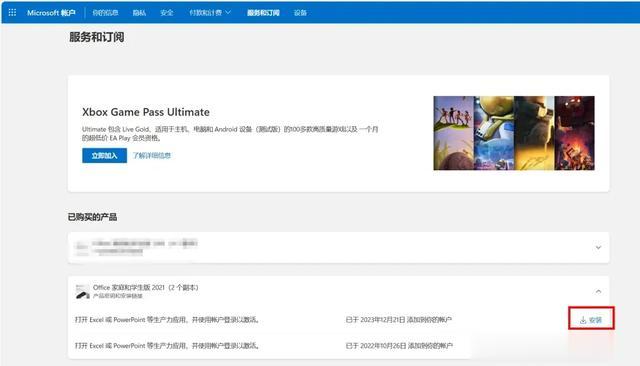The height and width of the screenshot is (366, 640).
Task: Open the 隐私 tab
Action: click(139, 13)
